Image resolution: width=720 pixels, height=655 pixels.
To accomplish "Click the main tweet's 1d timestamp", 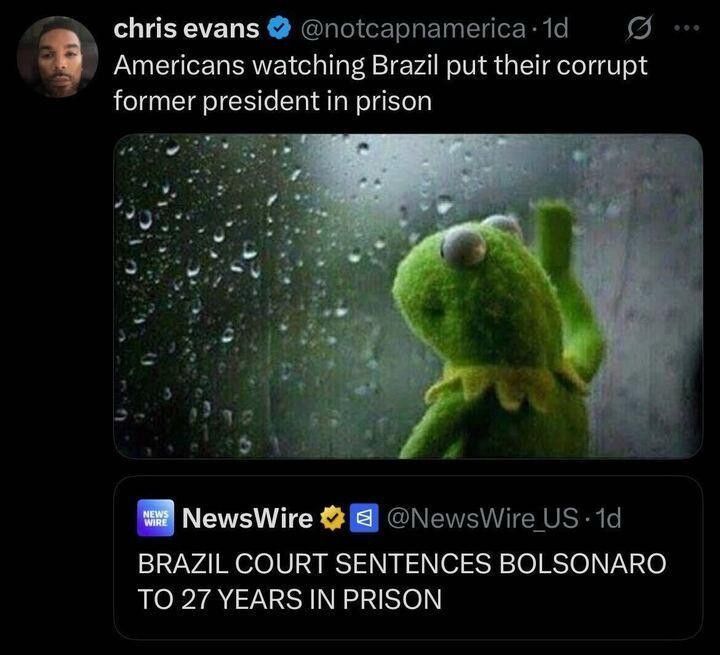I will coord(555,29).
